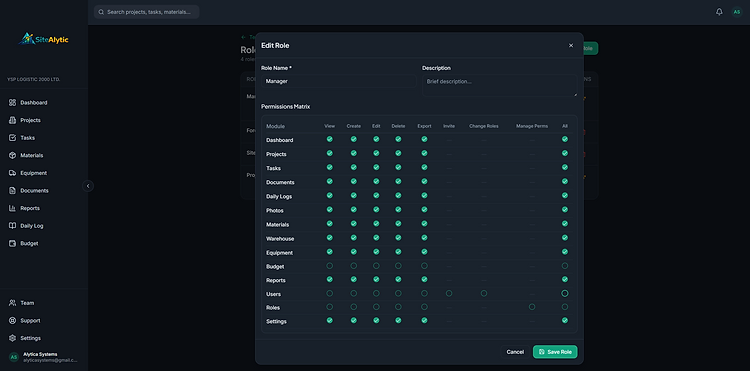Enable Users Change Roles permission

[x=484, y=293]
